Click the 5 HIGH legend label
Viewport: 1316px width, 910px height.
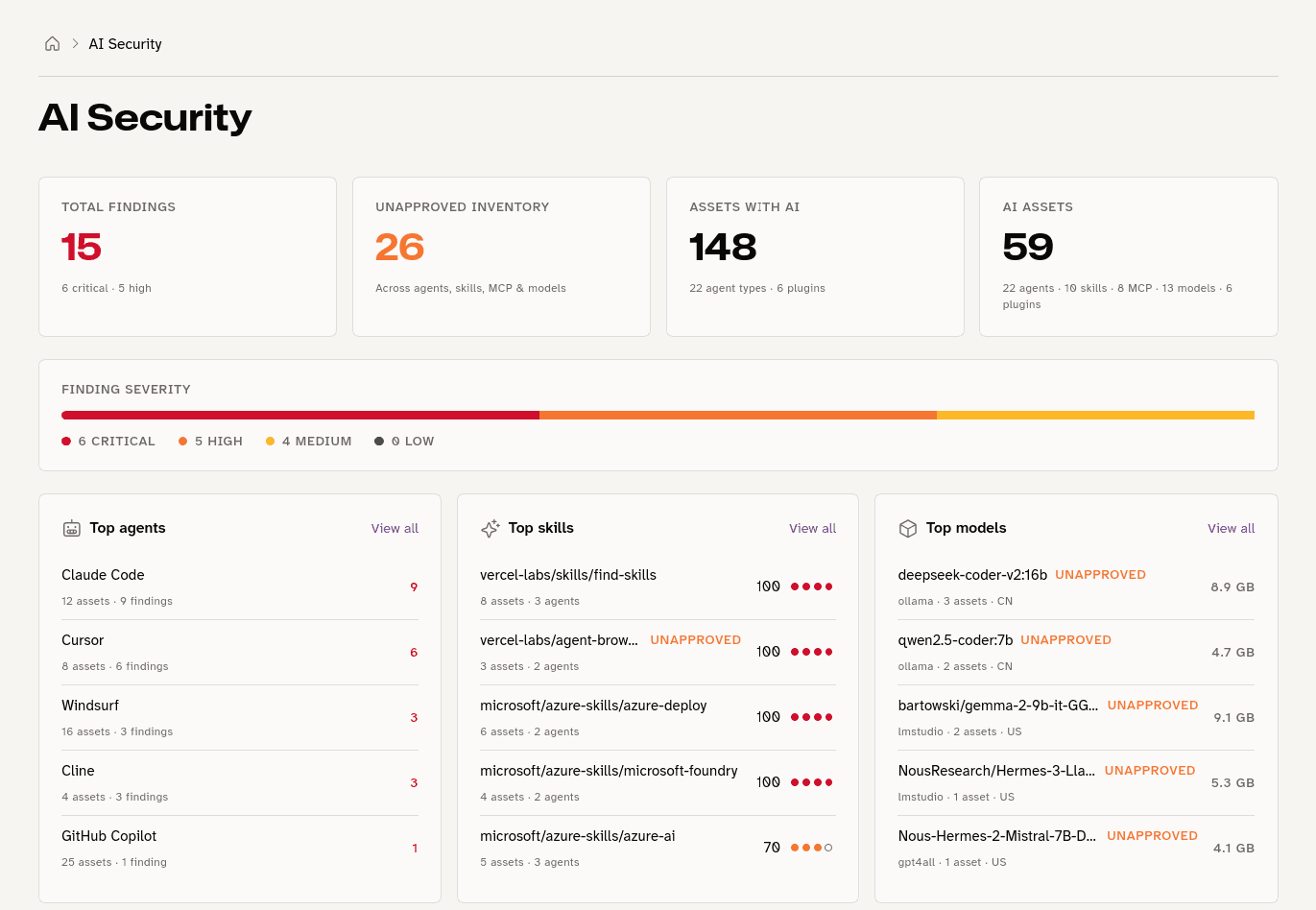tap(219, 442)
